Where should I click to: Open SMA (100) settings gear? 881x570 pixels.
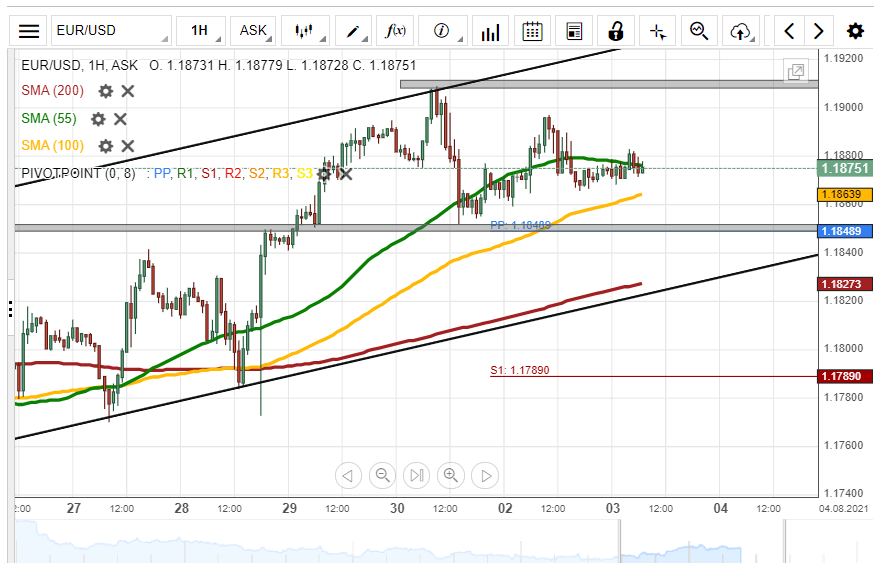106,146
